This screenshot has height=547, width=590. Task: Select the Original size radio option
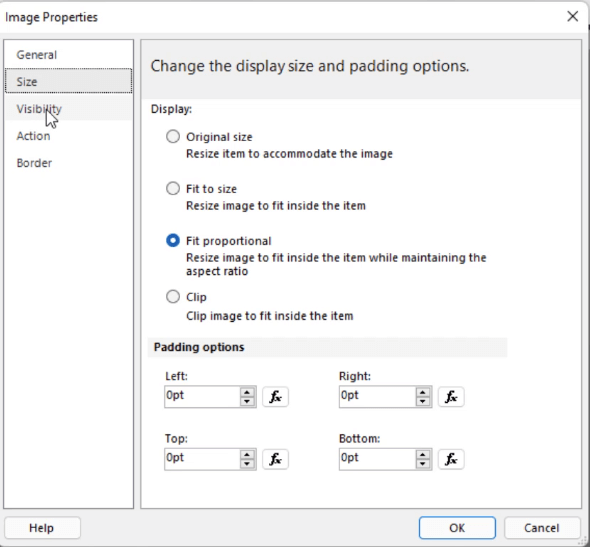tap(173, 137)
